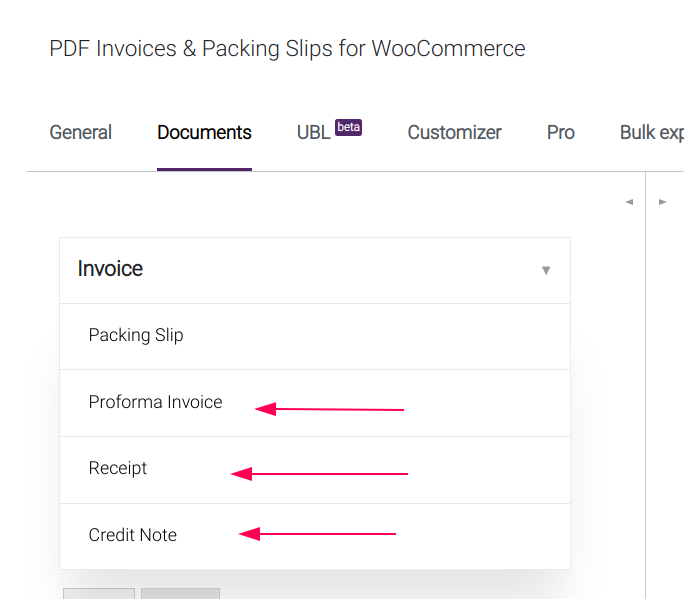Click the second button below the dropdown list
The width and height of the screenshot is (684, 599).
coord(180,593)
